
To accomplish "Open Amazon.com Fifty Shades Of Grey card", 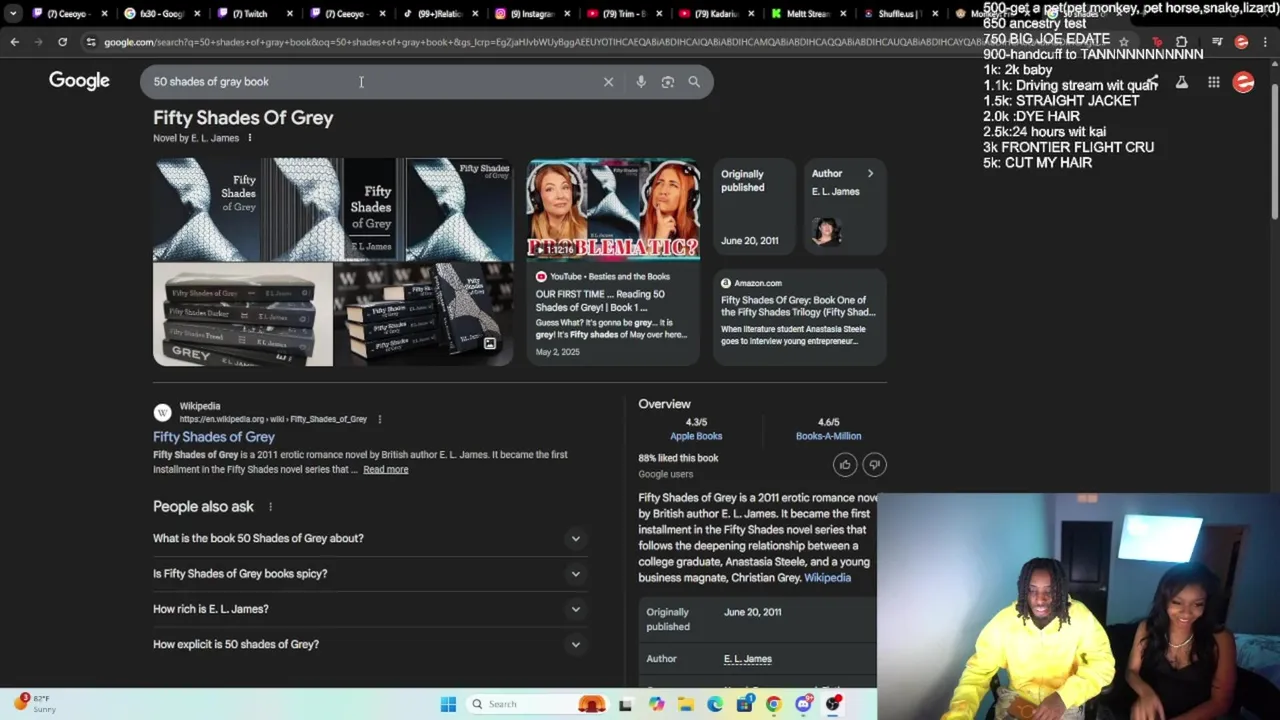I will tap(800, 316).
